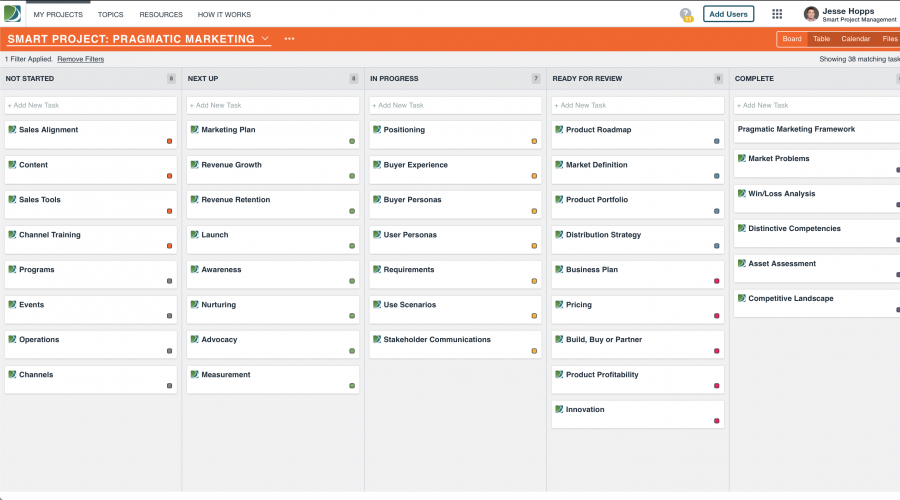
Task: Open the How It Works menu
Action: (x=224, y=14)
